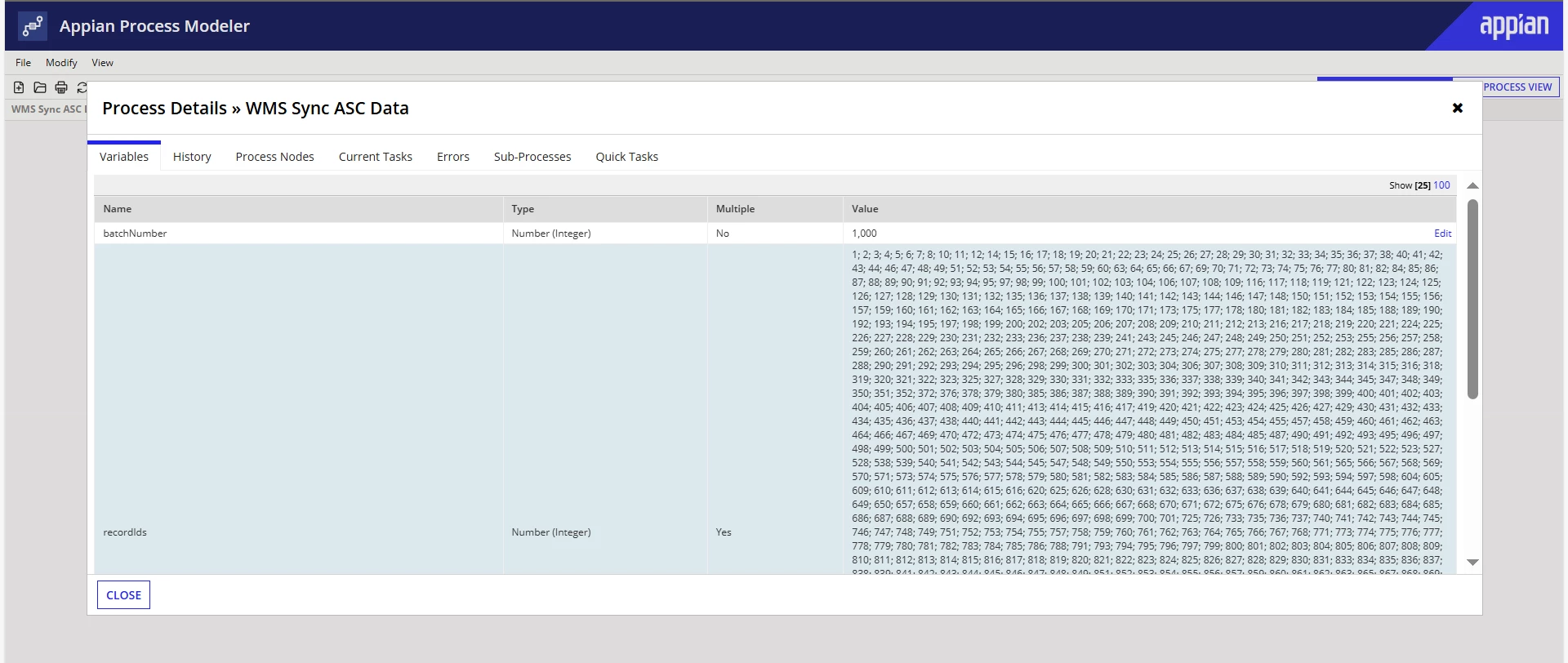Click the Appian brand logo
1568x663 pixels.
pos(1514,26)
